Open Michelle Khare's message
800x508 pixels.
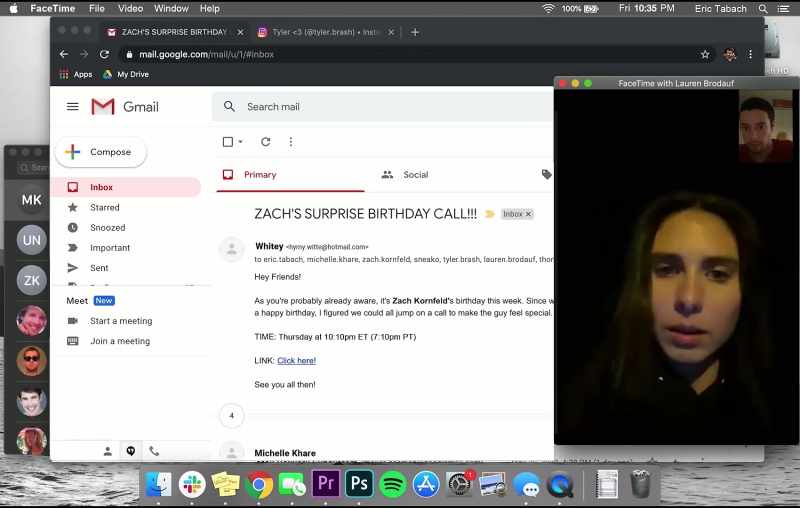tap(285, 453)
